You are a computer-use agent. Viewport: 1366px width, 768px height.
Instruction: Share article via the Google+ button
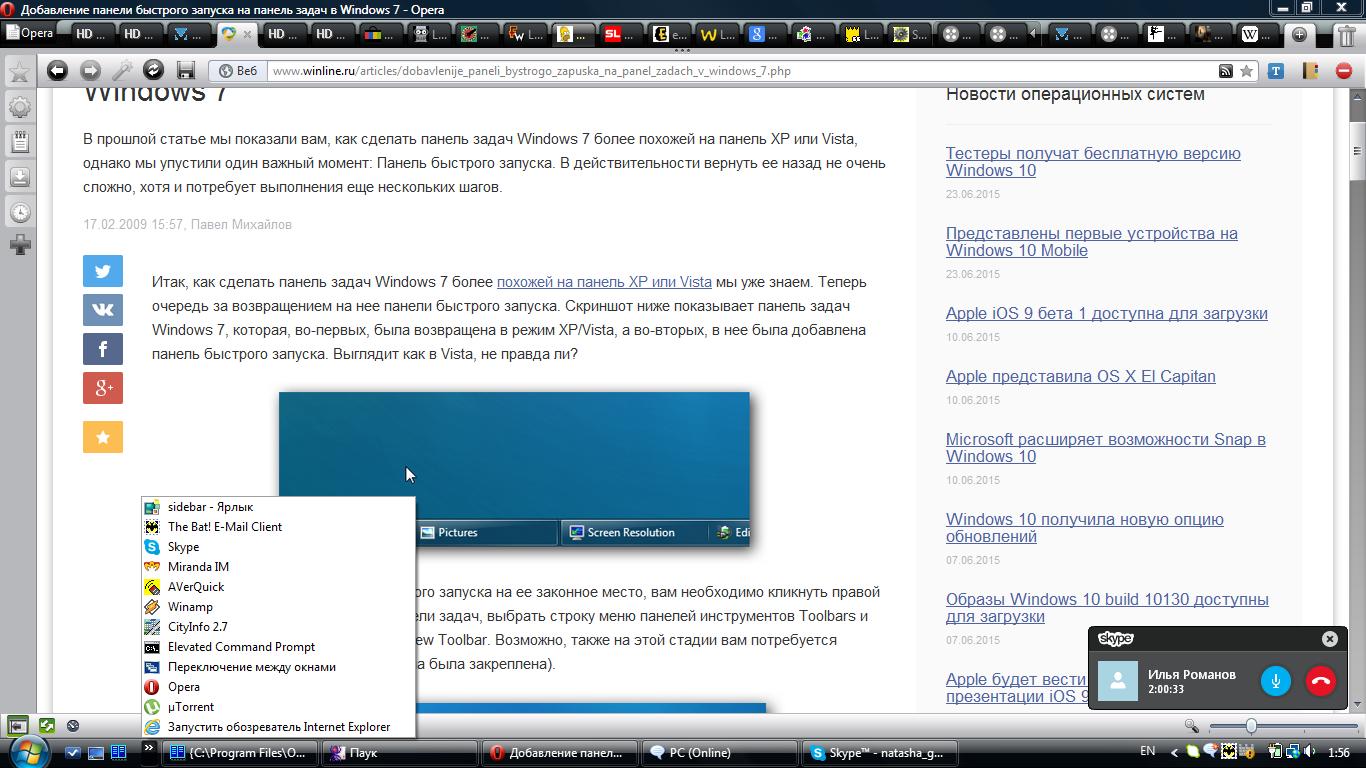(x=103, y=388)
